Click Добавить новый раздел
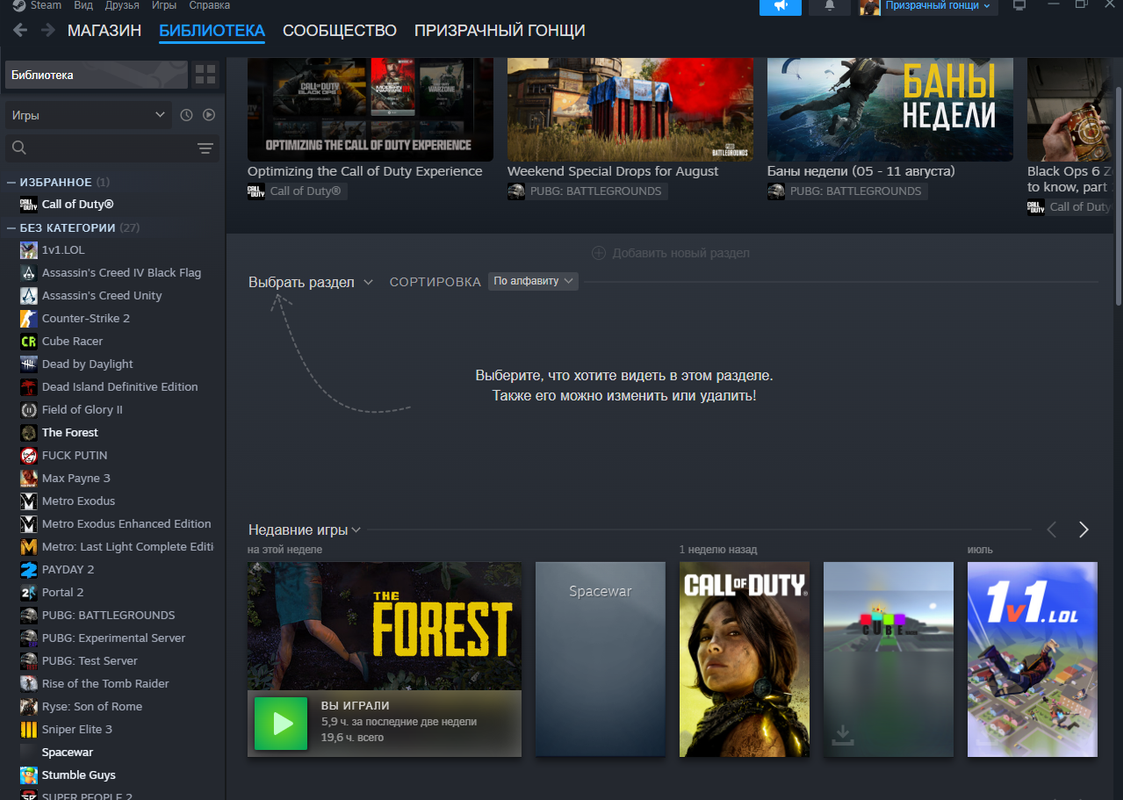Viewport: 1123px width, 800px height. click(x=671, y=253)
